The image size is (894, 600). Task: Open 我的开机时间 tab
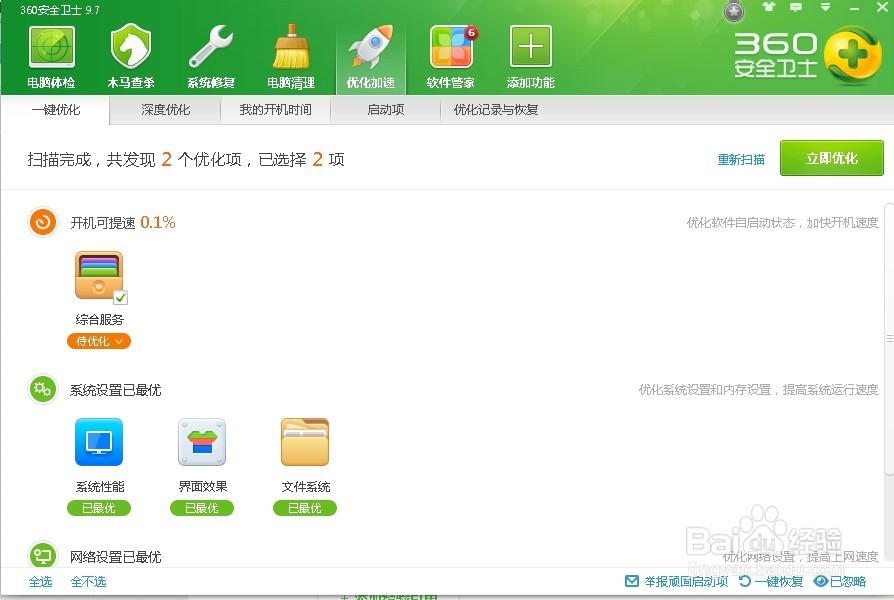point(275,110)
